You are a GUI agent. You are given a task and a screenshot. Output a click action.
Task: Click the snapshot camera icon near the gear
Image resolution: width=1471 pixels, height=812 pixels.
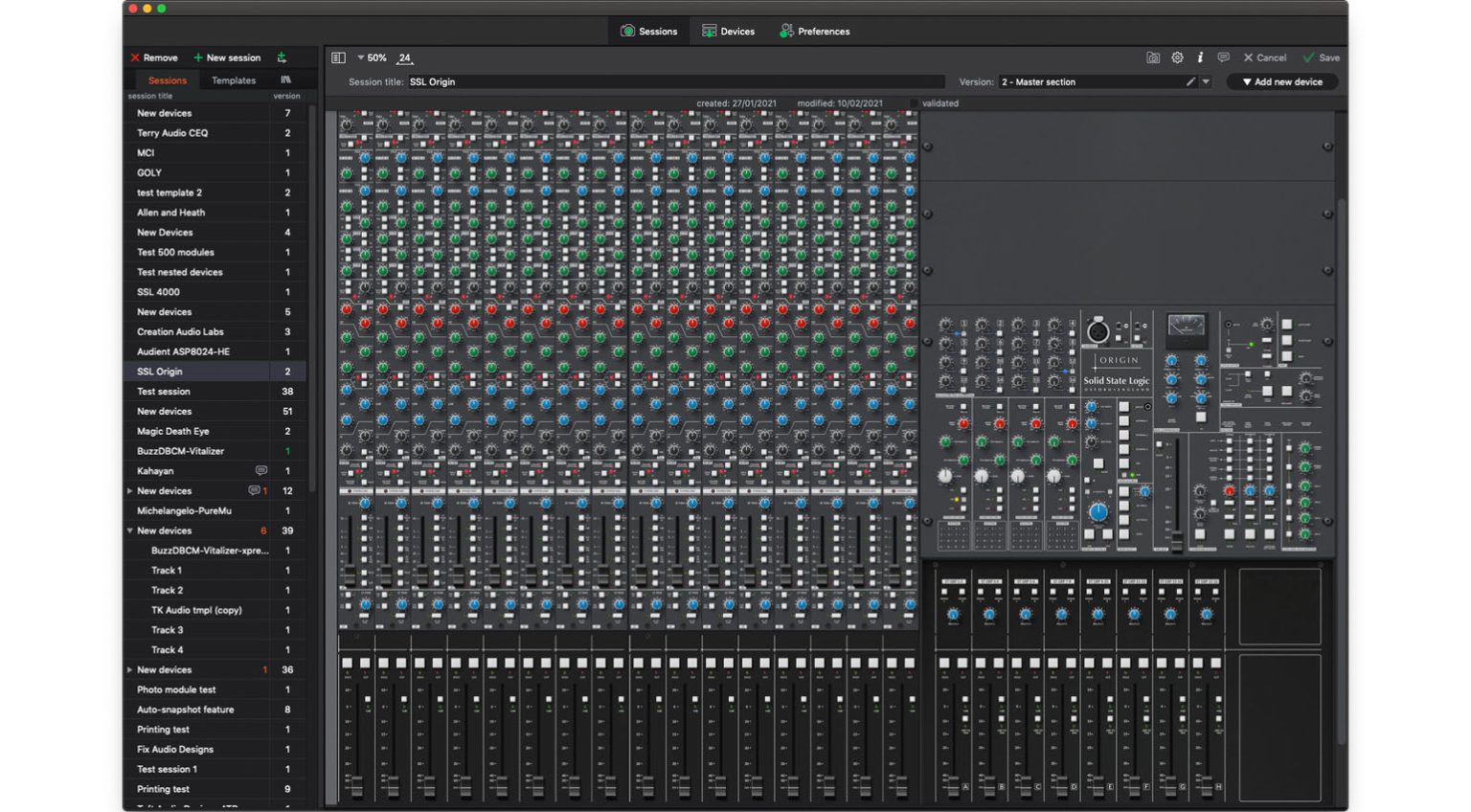click(1153, 57)
